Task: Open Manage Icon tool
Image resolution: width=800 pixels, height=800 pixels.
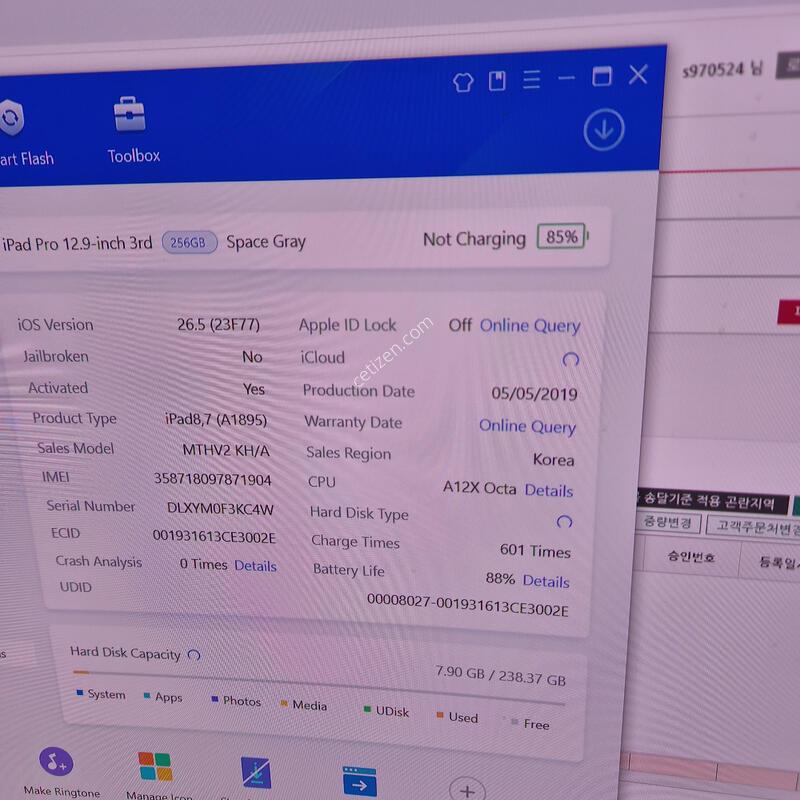Action: [x=156, y=774]
